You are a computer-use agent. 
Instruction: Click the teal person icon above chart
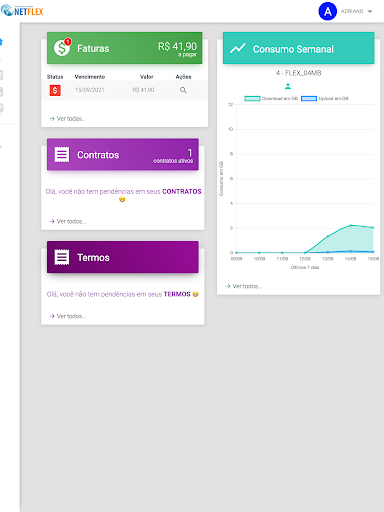coord(288,86)
